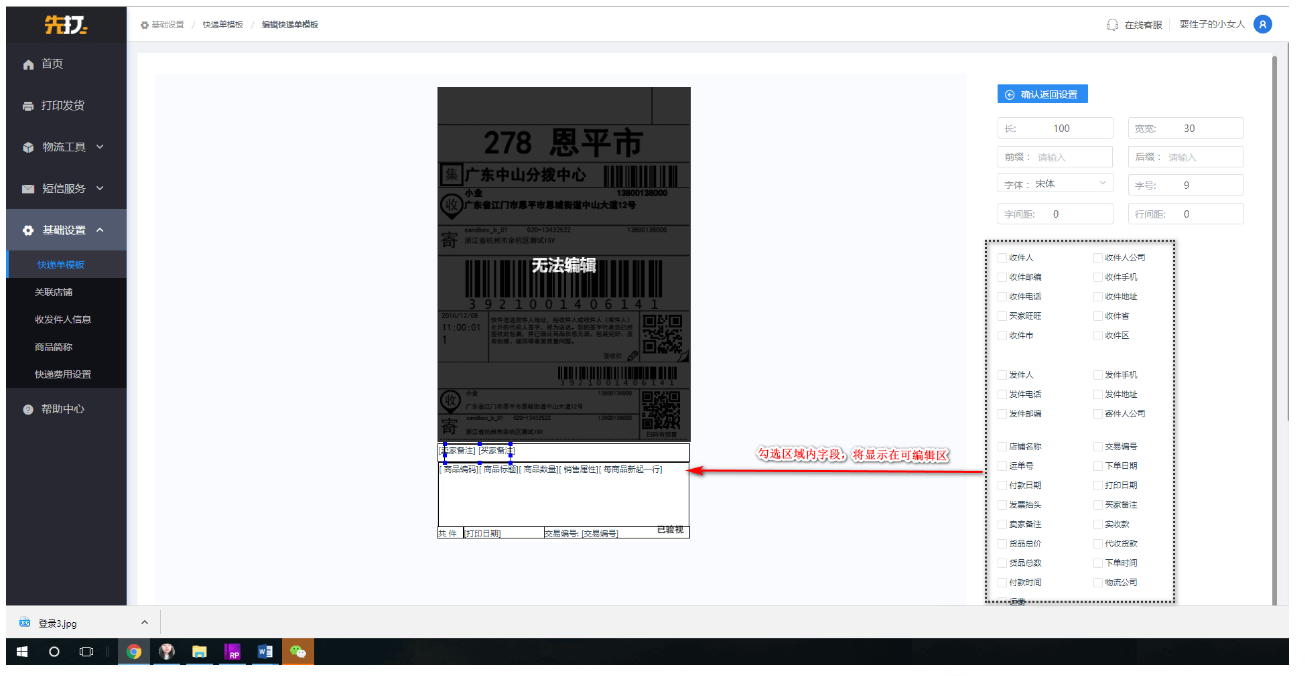
Task: Open the Windows Start menu
Action: click(21, 651)
